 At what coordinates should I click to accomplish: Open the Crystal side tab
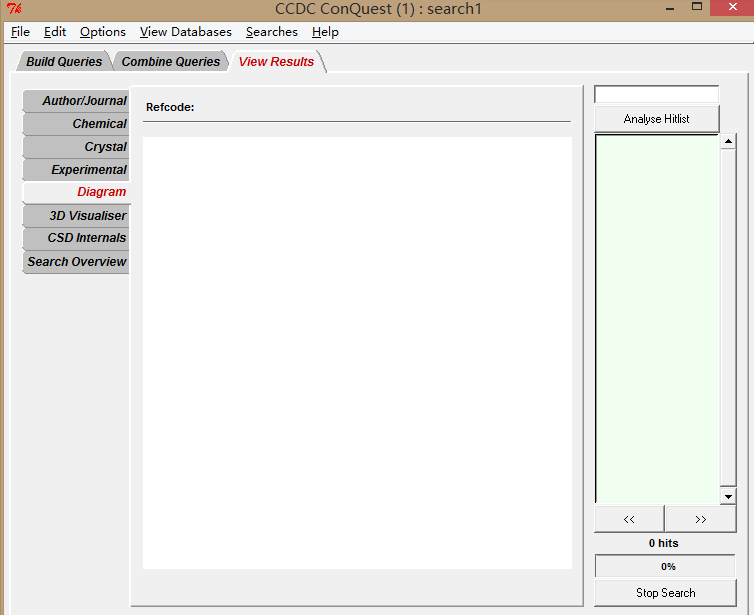click(x=76, y=147)
